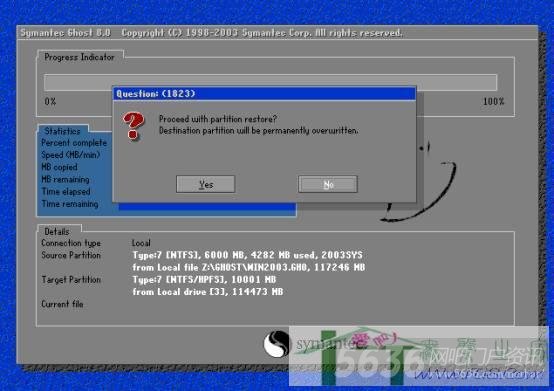This screenshot has height=391, width=554.
Task: Select the Details panel label
Action: pos(57,232)
